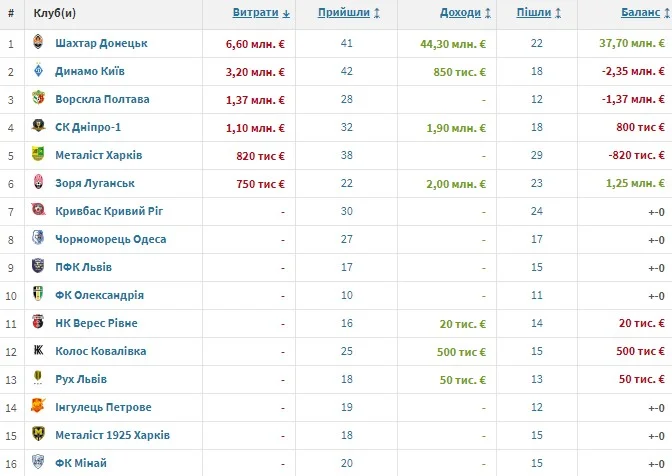Click the Kryvbas Kryvyi Rih crest icon
This screenshot has width=672, height=476.
click(x=38, y=212)
